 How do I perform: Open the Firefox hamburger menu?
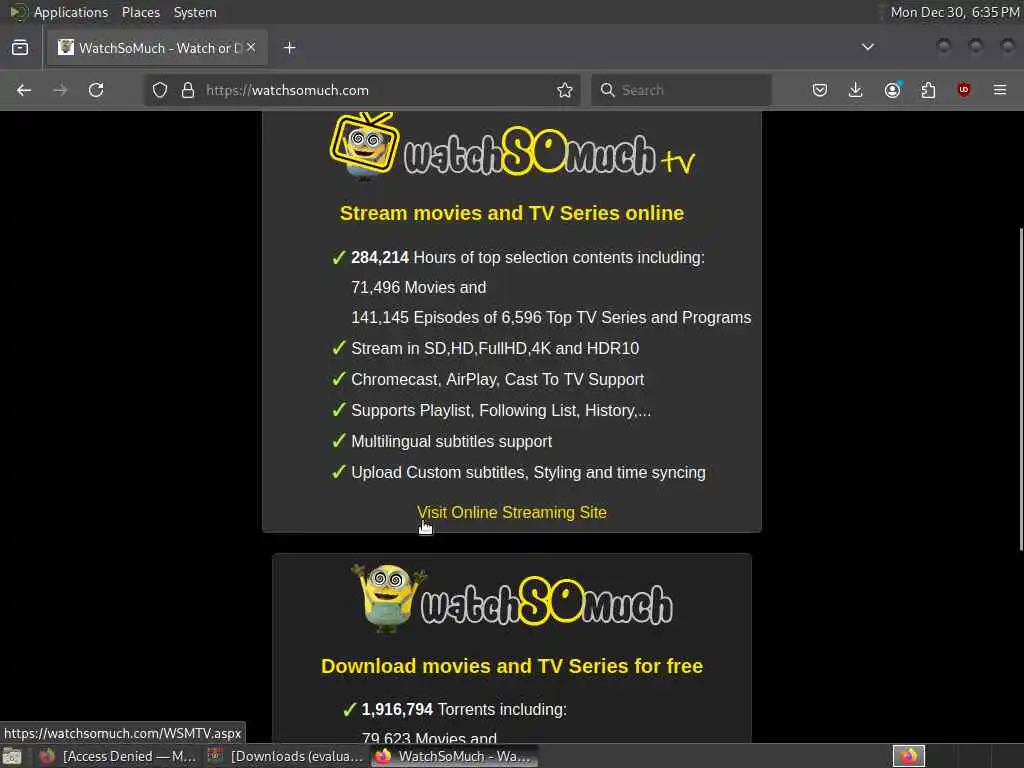(1000, 90)
